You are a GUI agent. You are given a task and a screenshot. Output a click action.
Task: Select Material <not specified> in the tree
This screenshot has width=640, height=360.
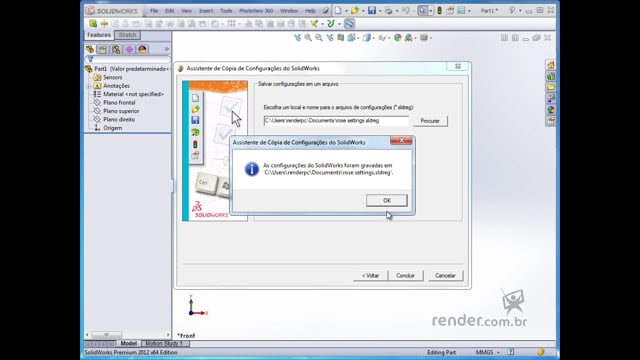pos(133,94)
